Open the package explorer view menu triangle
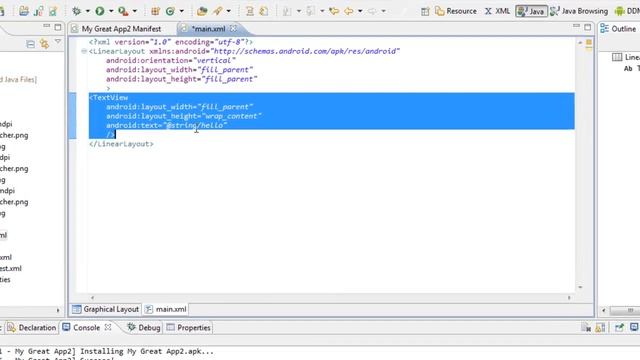The image size is (640, 360). [58, 42]
